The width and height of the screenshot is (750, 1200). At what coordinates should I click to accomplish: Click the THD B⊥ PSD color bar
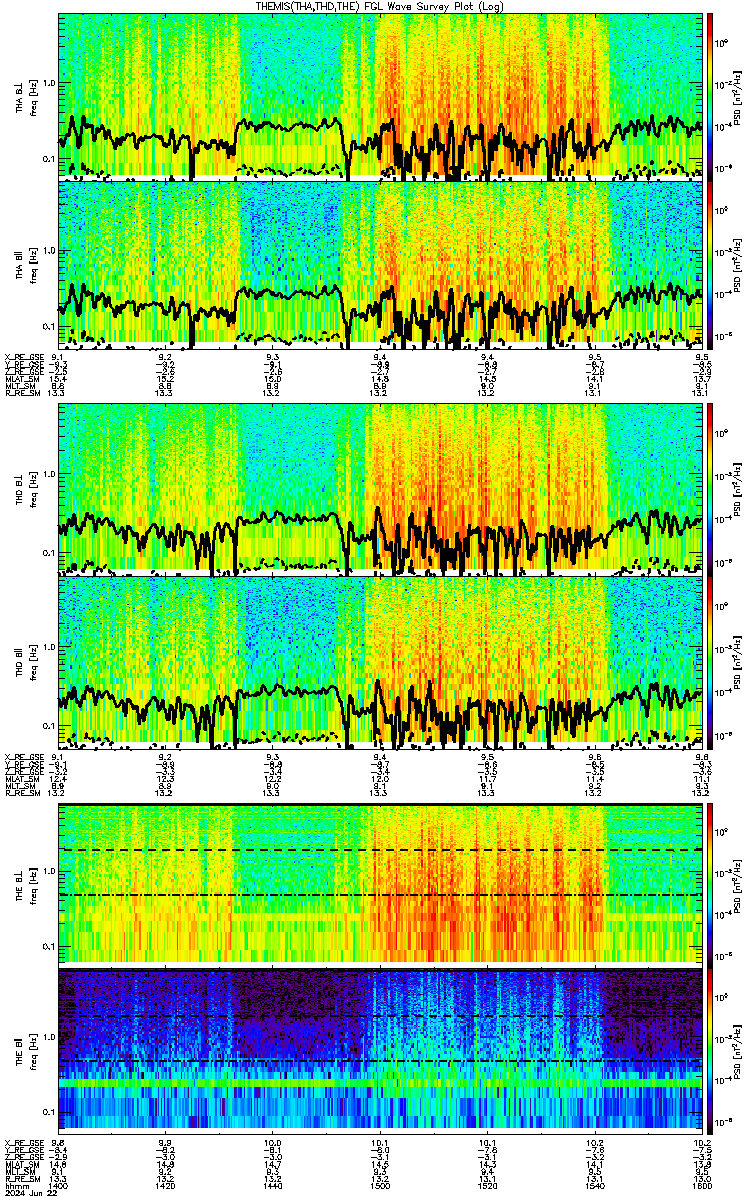(710, 489)
